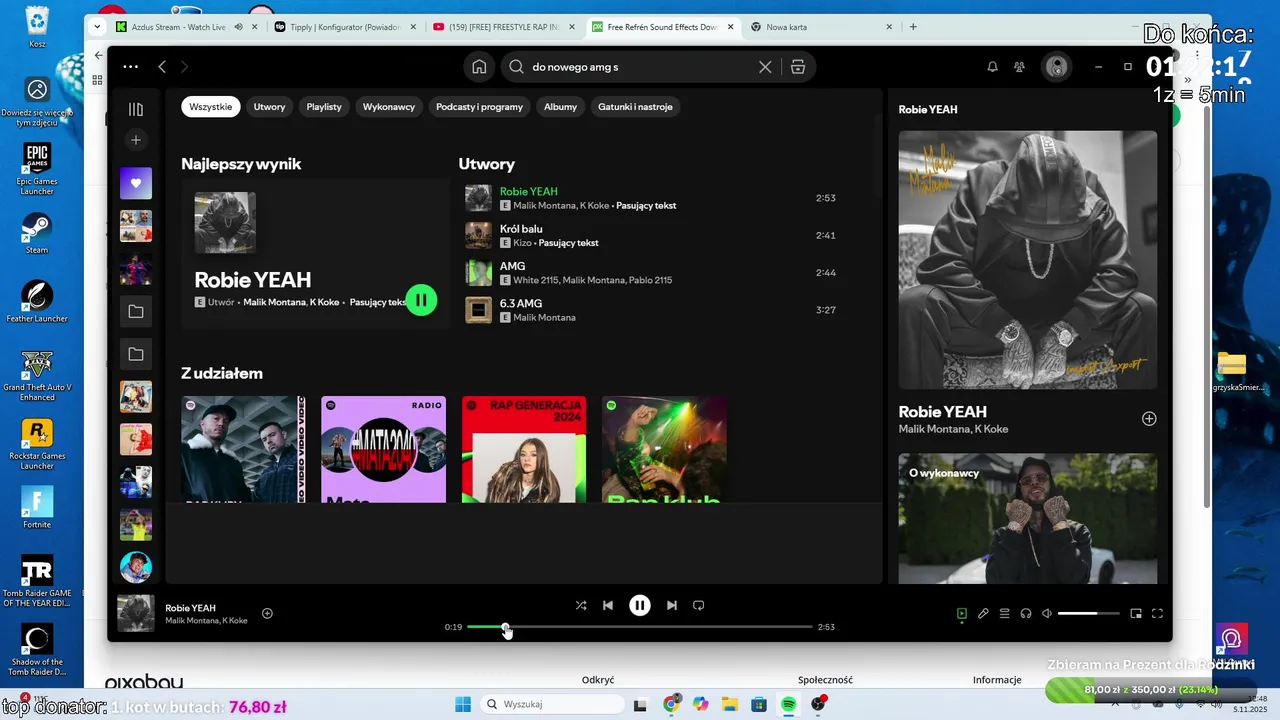Open the #MATA2040 radio card
1280x720 pixels.
pos(383,449)
